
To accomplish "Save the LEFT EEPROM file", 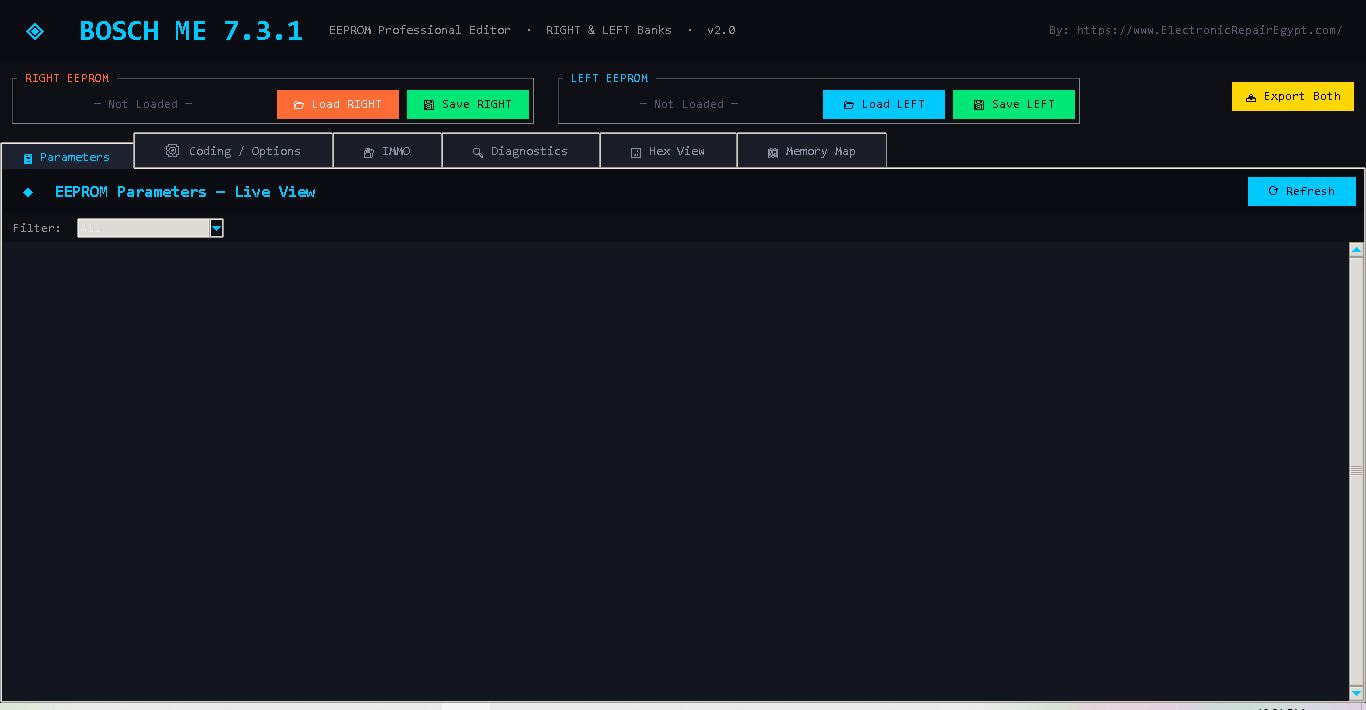I will (x=1014, y=104).
